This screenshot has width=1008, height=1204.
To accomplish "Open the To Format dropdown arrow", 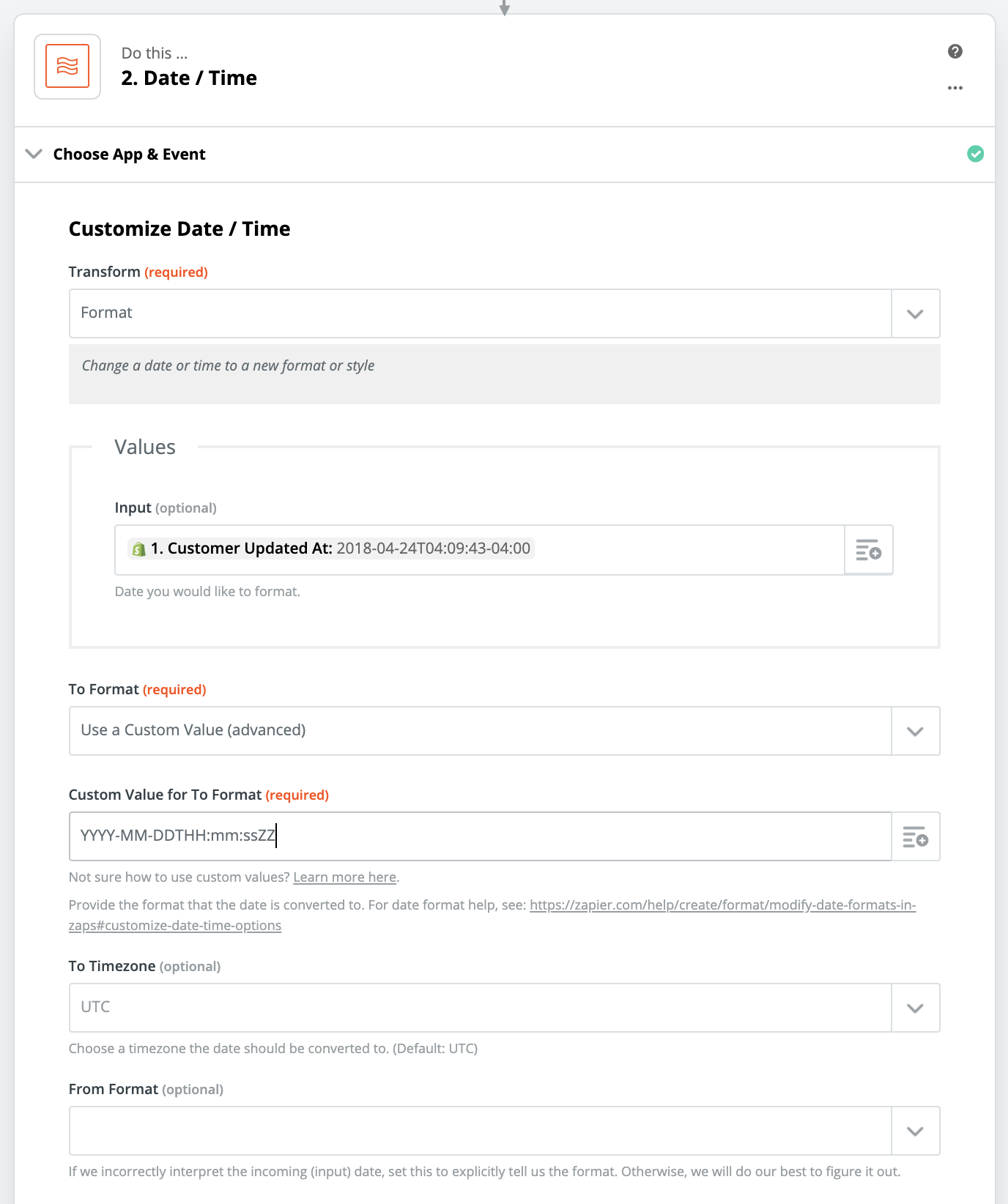I will click(915, 731).
